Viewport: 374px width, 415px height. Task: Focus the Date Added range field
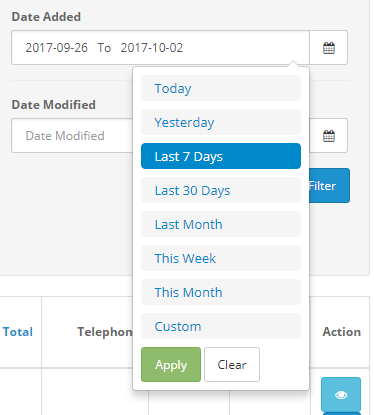pyautogui.click(x=160, y=48)
